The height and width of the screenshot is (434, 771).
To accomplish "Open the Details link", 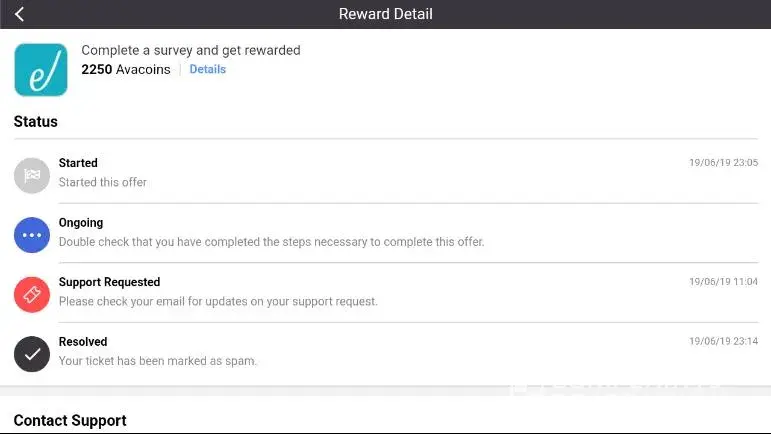I will (x=207, y=69).
